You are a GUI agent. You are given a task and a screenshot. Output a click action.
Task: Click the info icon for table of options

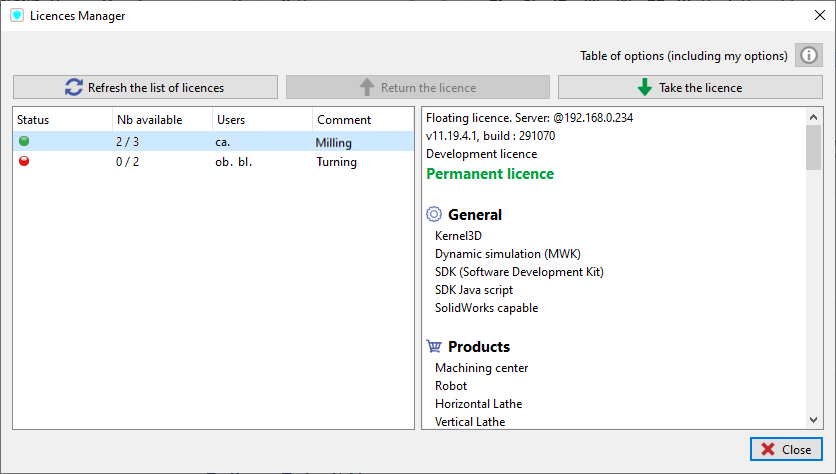point(808,55)
